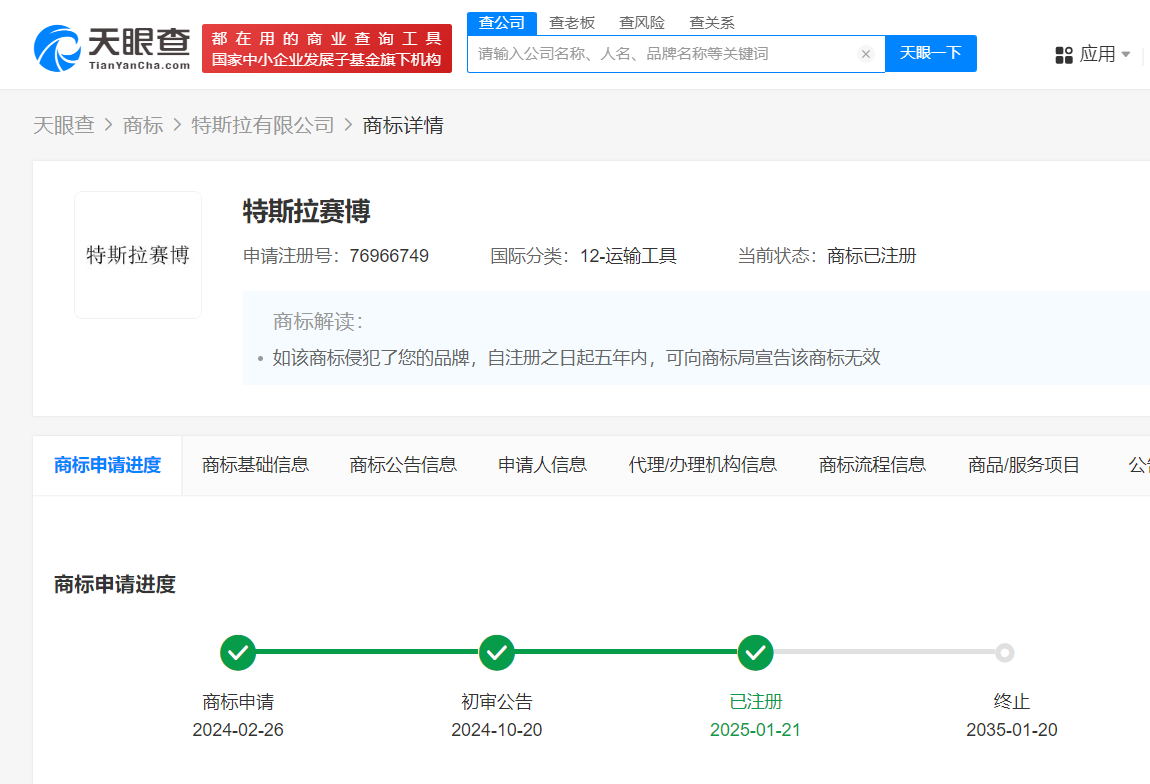The width and height of the screenshot is (1150, 784).
Task: Click the red 国家中小企业发展子基金 banner
Action: point(327,49)
